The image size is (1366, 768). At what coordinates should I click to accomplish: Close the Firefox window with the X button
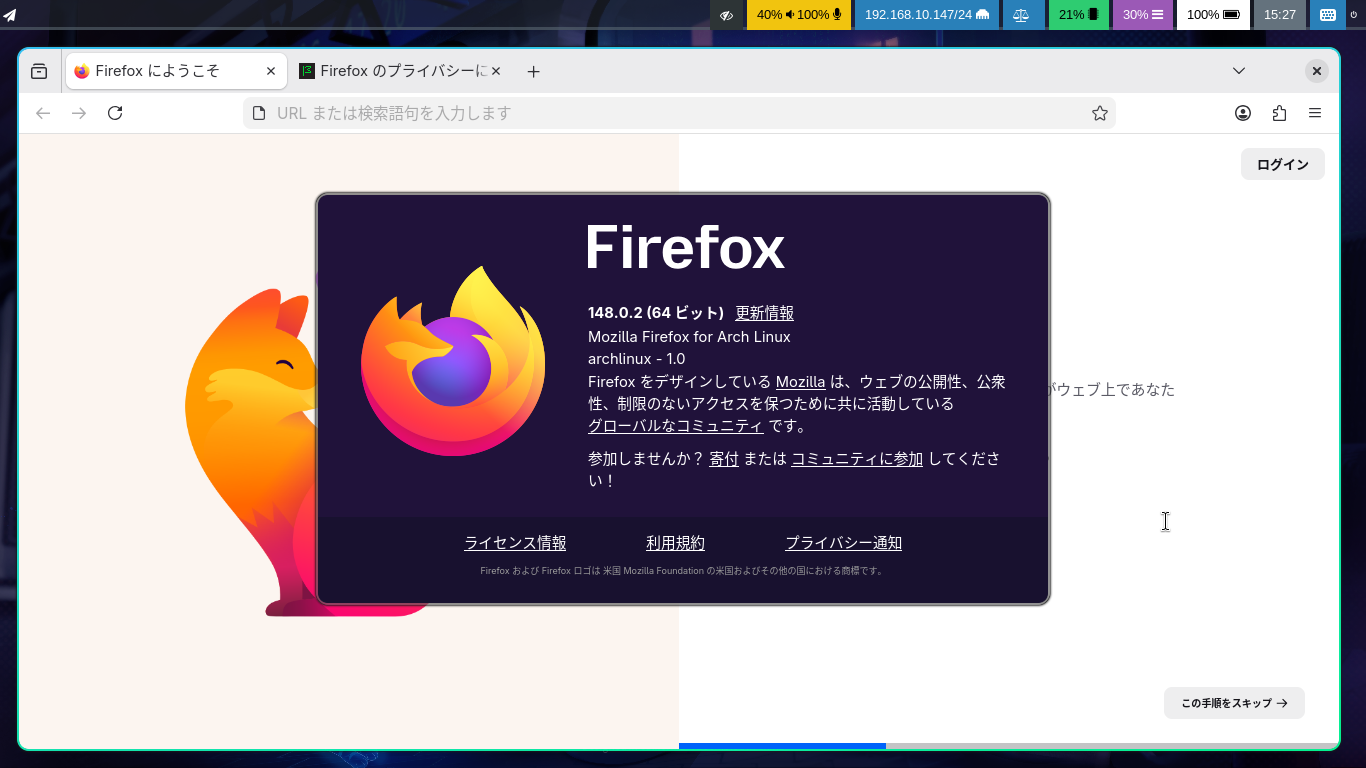click(1317, 71)
